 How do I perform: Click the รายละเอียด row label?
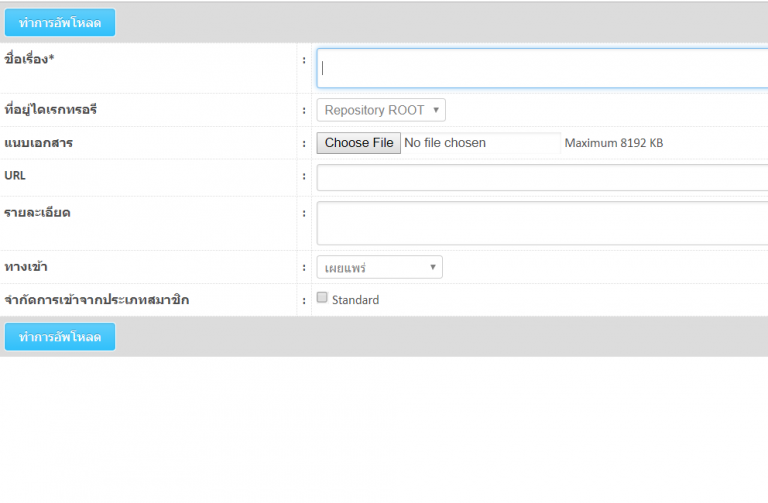pos(37,212)
